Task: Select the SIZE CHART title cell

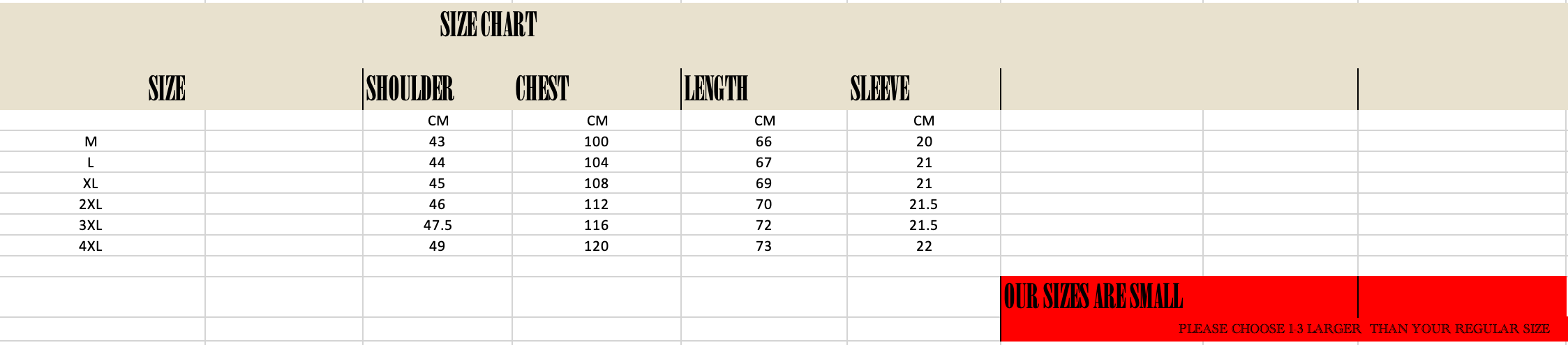Action: (488, 25)
